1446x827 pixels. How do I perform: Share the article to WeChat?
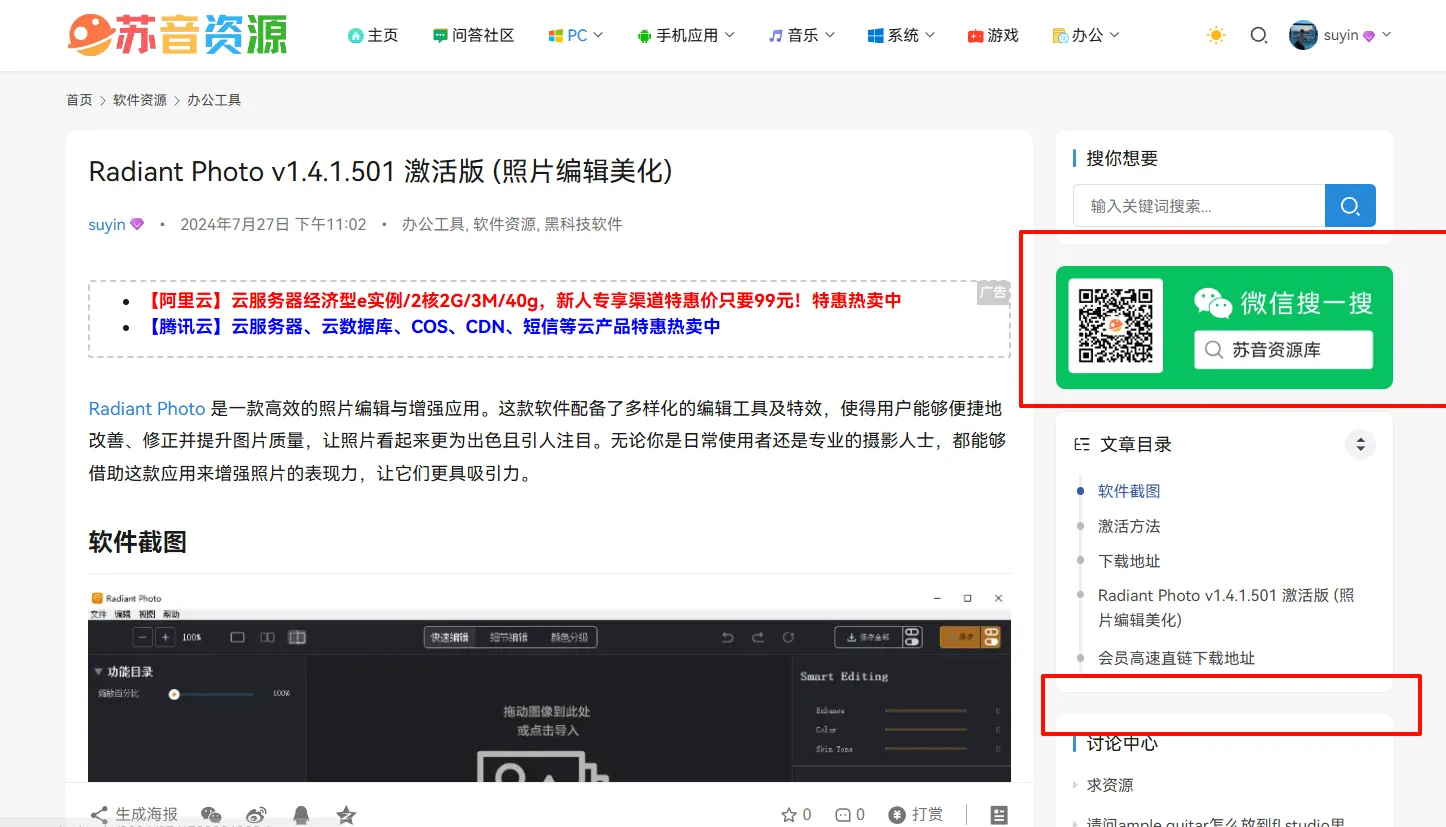click(211, 815)
